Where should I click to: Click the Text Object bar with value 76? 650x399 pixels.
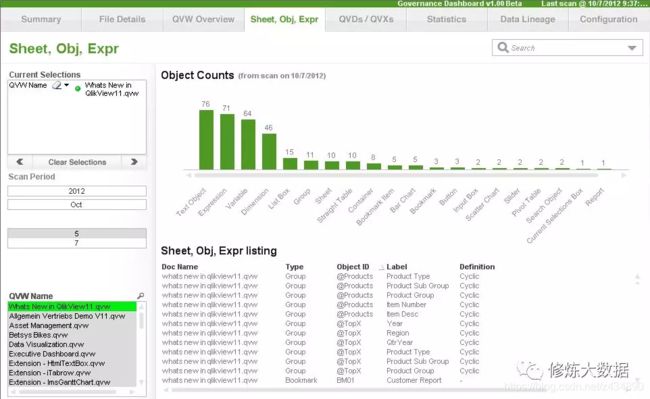206,140
